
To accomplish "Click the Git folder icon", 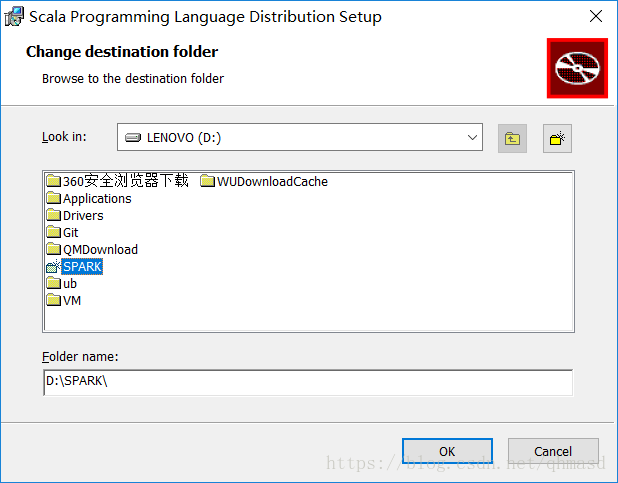I will [x=54, y=232].
